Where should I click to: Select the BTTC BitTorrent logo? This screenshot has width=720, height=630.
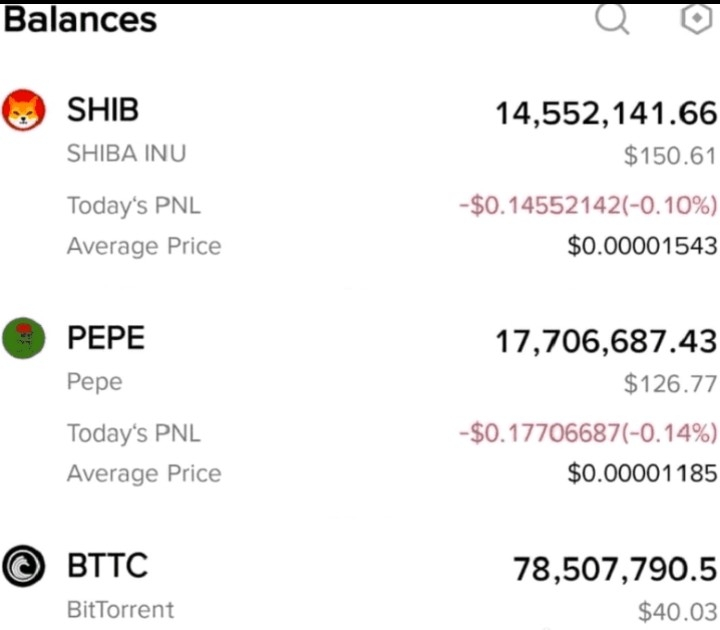click(x=24, y=566)
